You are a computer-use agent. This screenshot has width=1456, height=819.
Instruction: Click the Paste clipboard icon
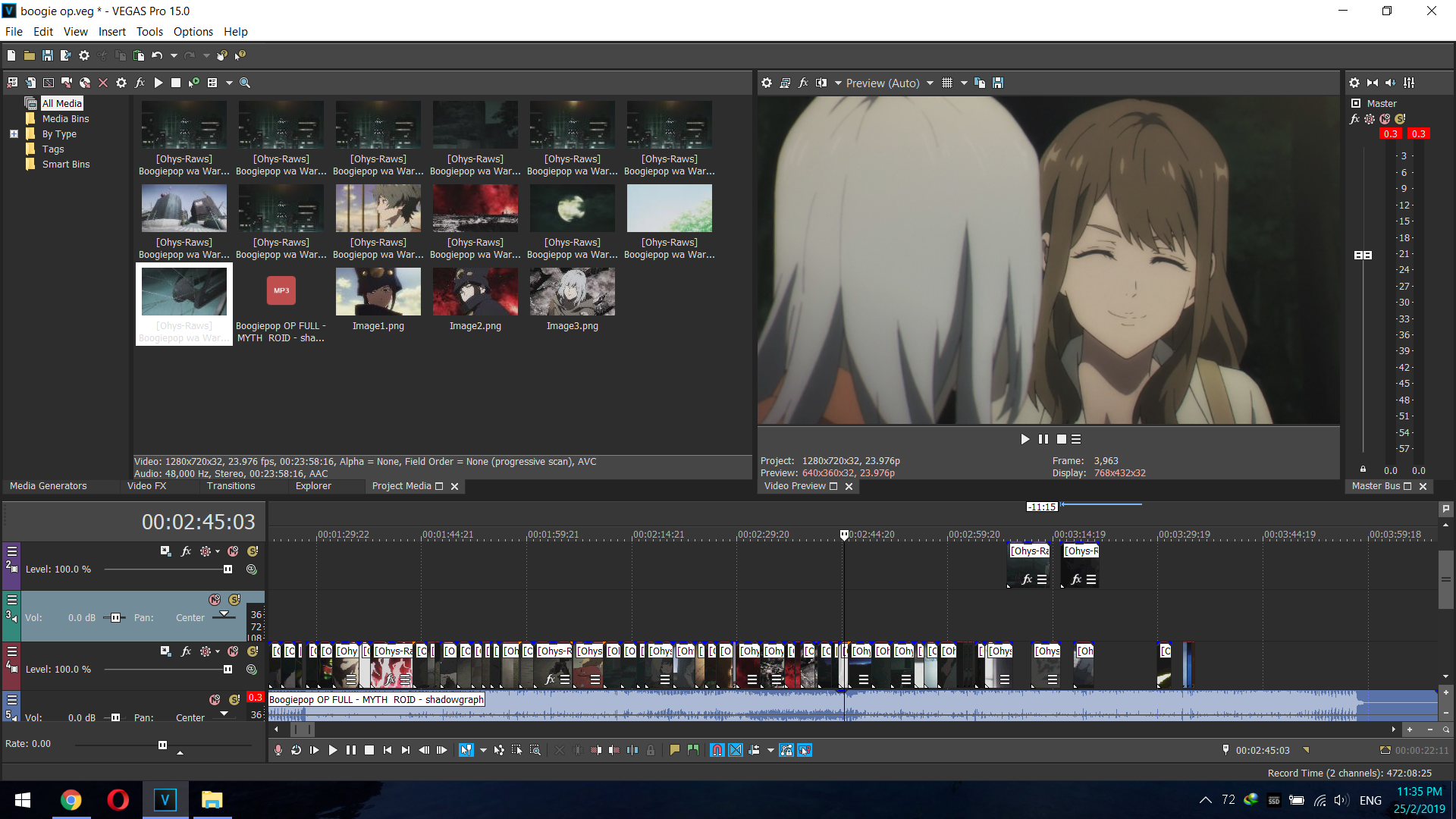click(x=139, y=55)
